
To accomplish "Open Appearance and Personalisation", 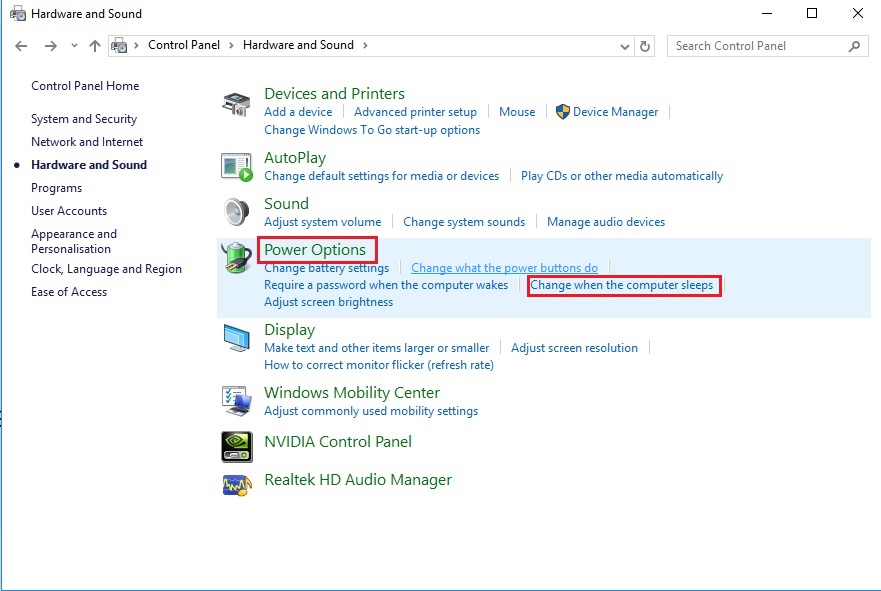I will pos(74,242).
